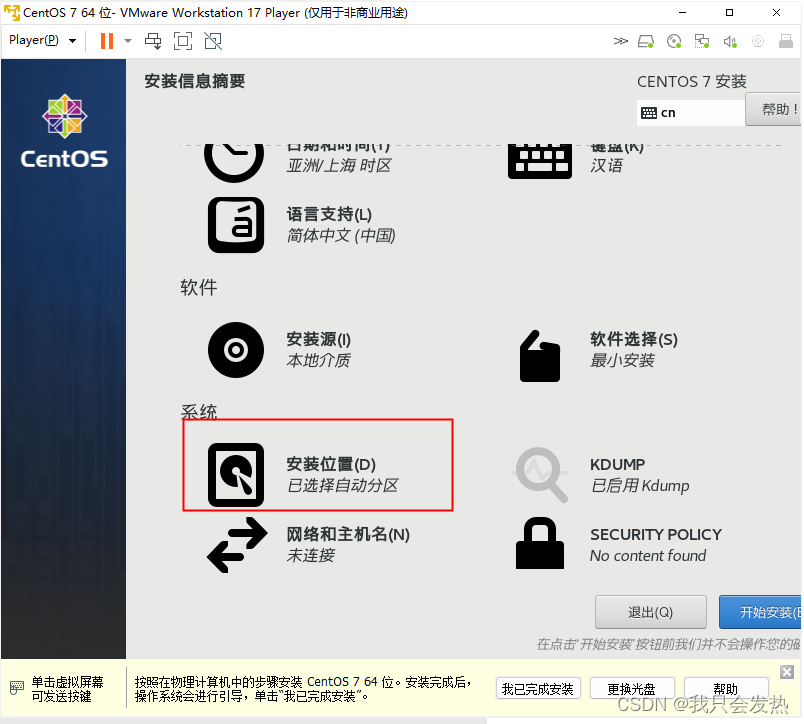The image size is (804, 724).
Task: Toggle Unity mode toolbar icon
Action: pos(213,41)
